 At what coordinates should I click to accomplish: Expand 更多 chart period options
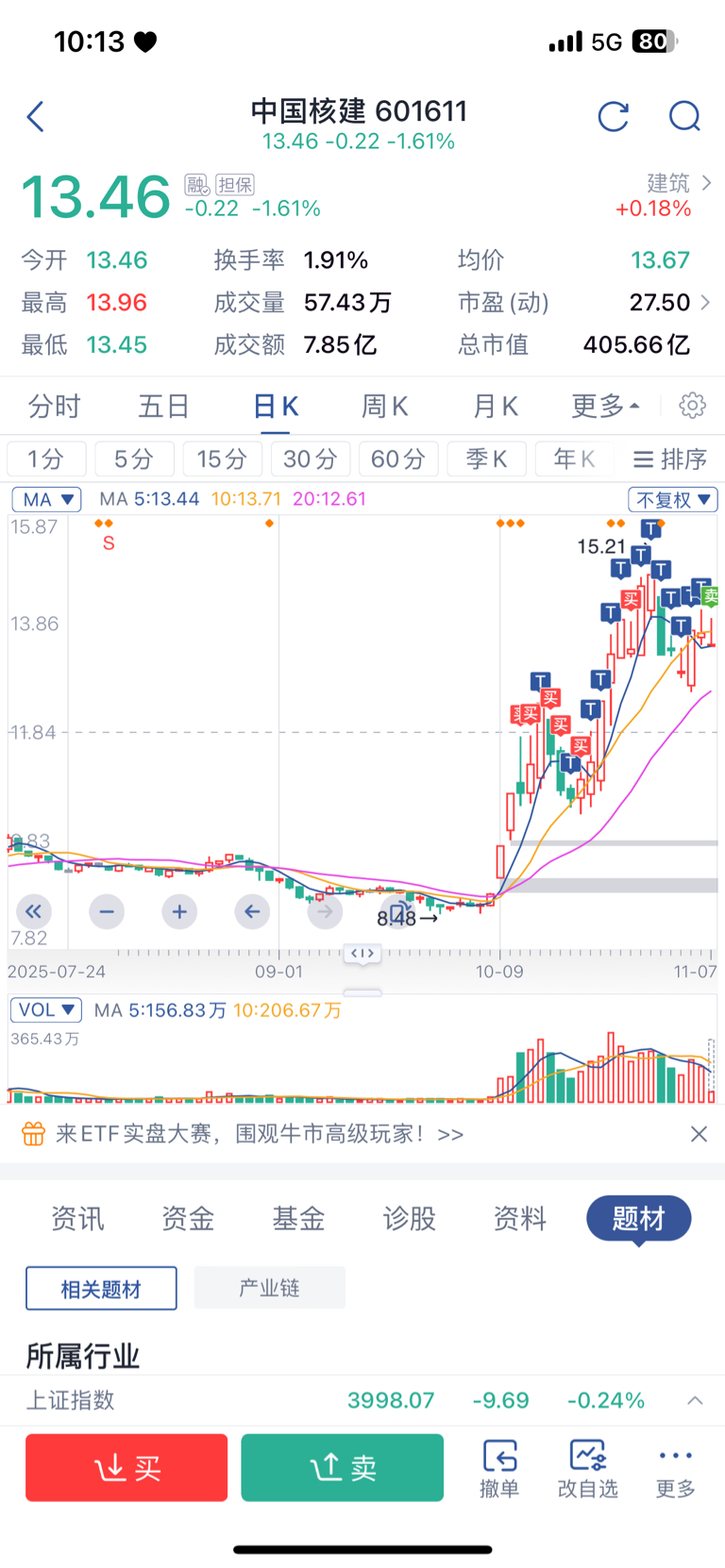click(x=605, y=407)
